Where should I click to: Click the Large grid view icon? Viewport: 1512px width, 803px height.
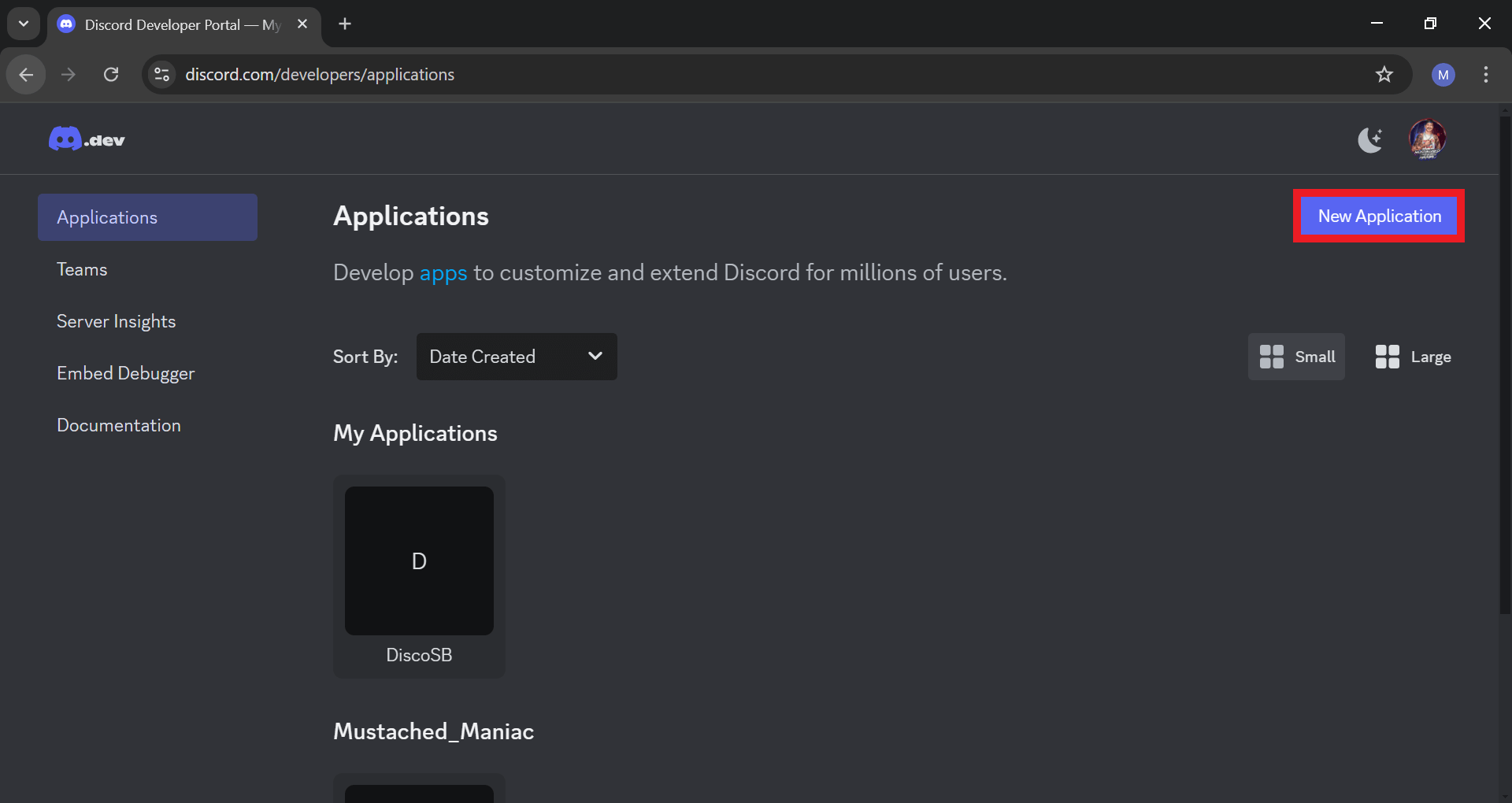point(1388,356)
